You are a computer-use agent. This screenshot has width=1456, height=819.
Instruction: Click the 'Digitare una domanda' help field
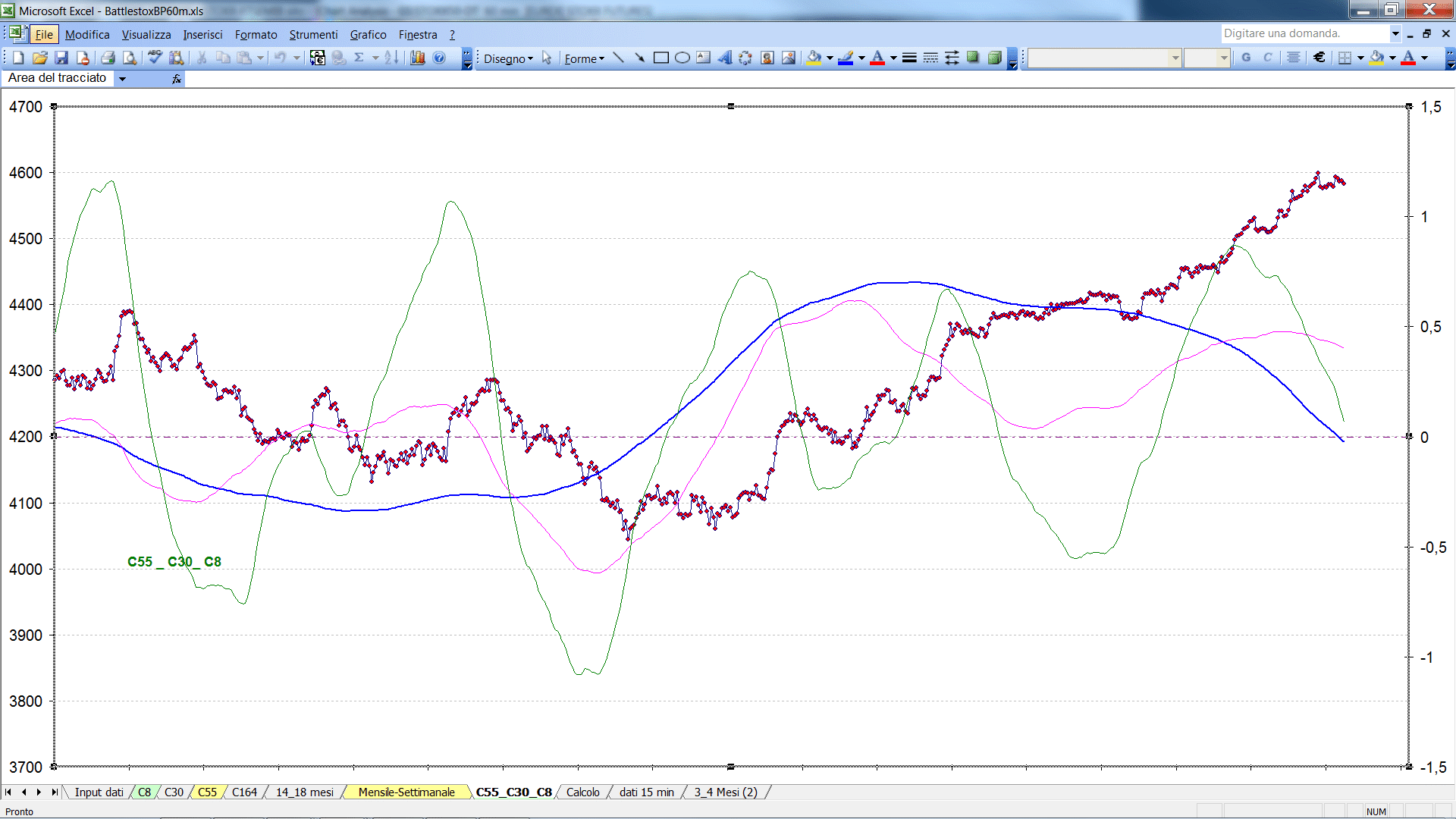(1304, 33)
